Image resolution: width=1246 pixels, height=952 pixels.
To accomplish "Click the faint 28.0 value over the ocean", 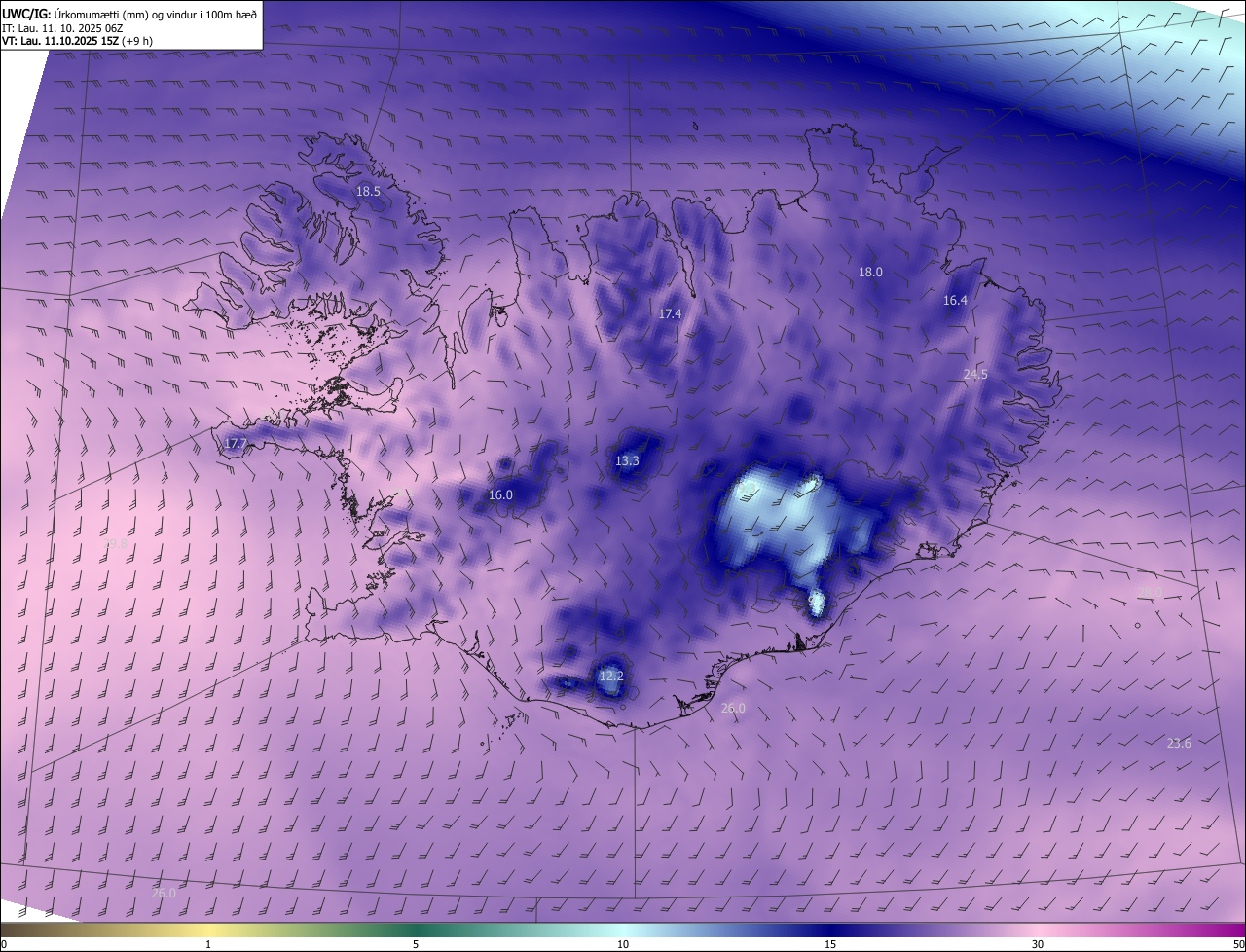I will tap(1150, 591).
